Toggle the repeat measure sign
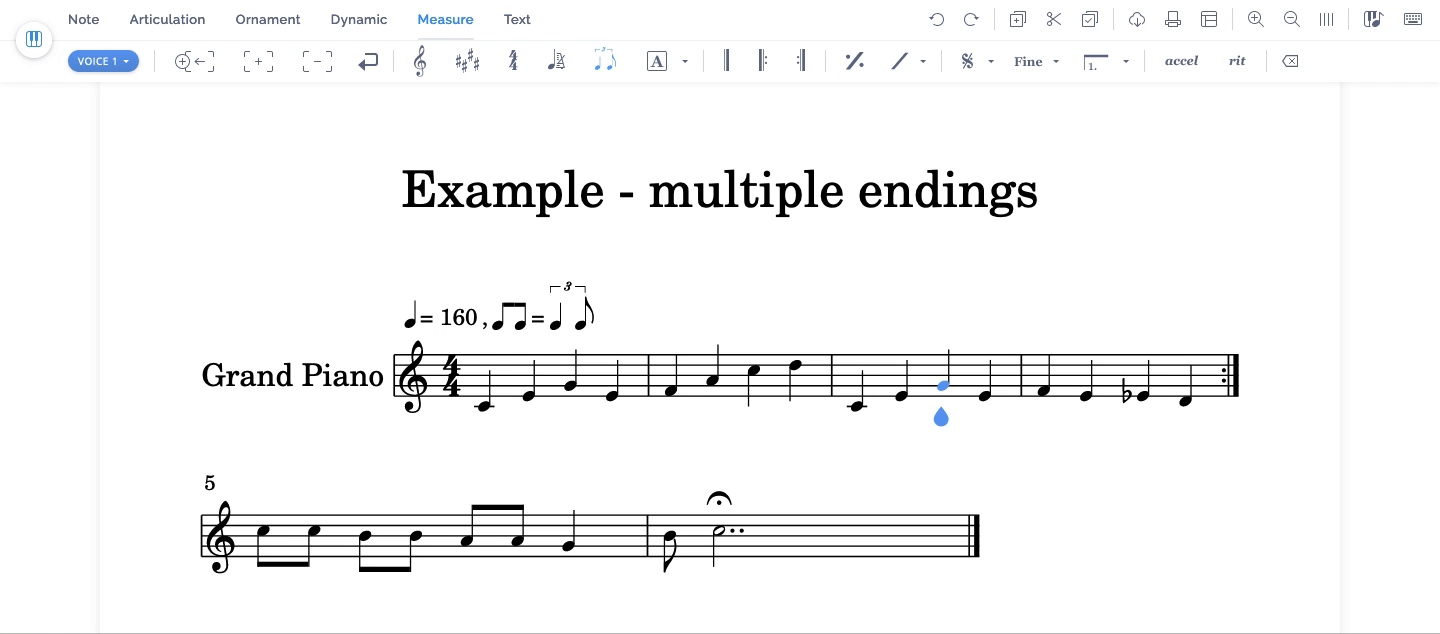The image size is (1440, 634). (854, 61)
